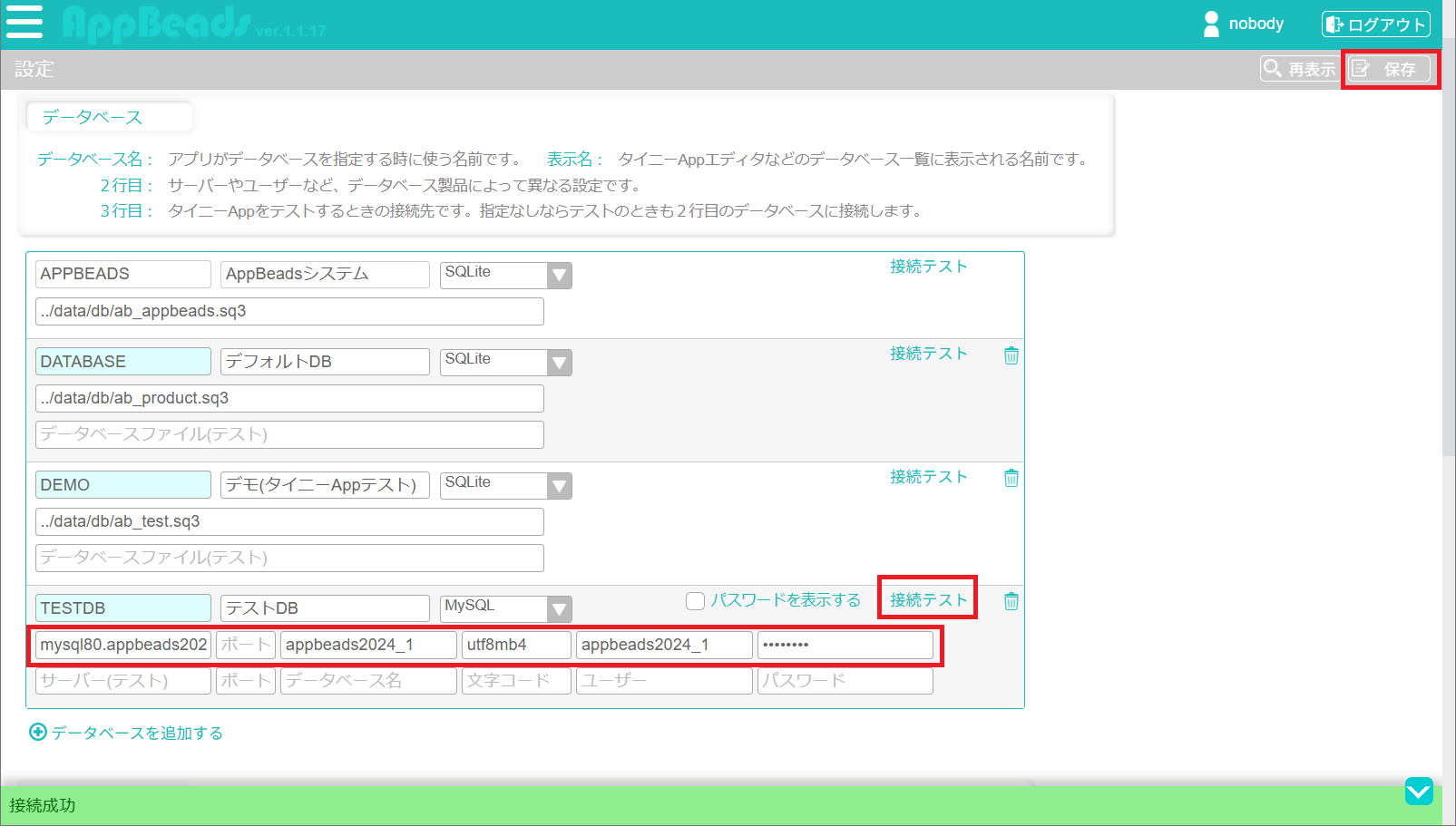Click the masked password field
Viewport: 1456px width, 826px height.
[x=845, y=645]
